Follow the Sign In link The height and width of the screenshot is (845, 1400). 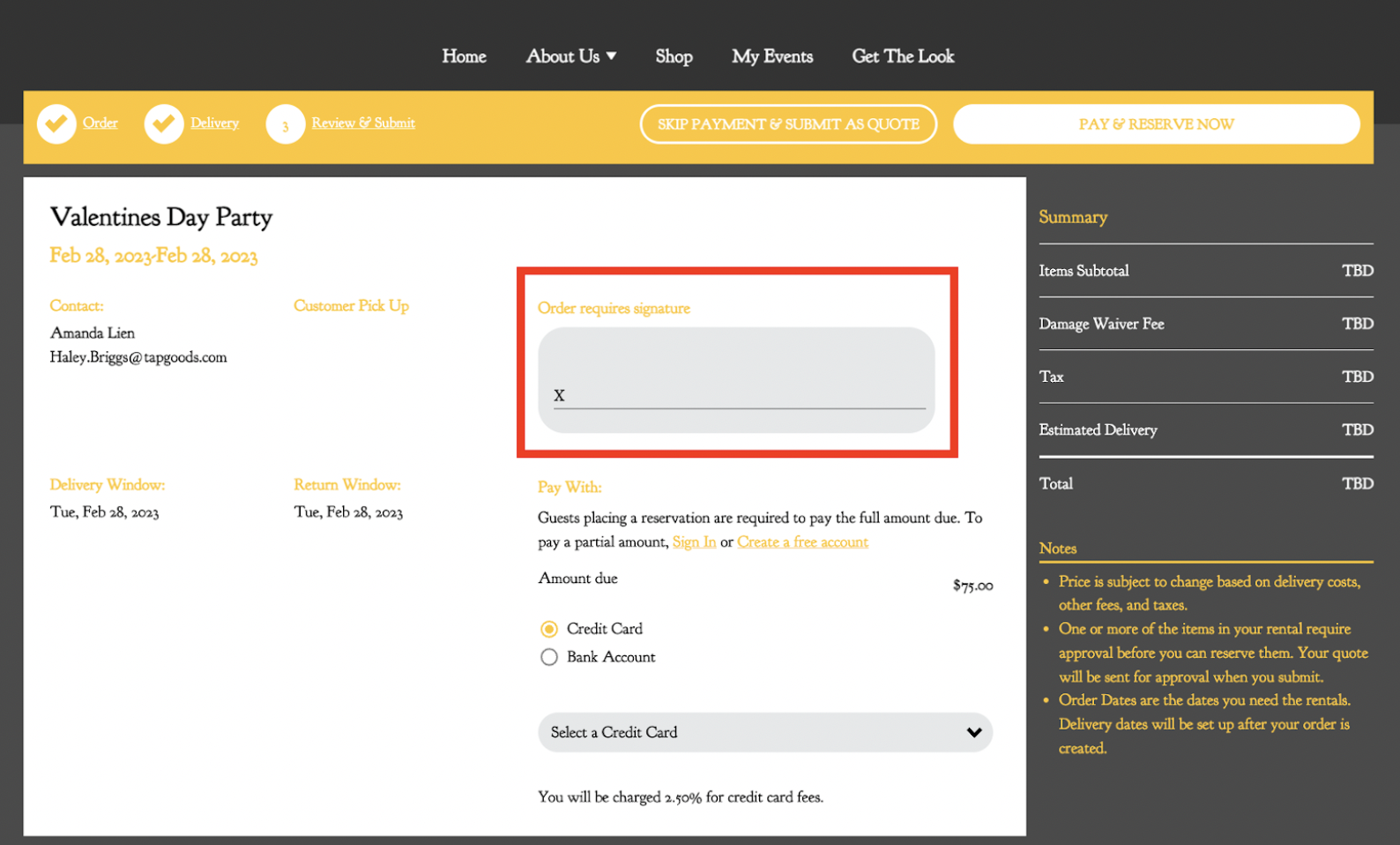click(x=694, y=542)
